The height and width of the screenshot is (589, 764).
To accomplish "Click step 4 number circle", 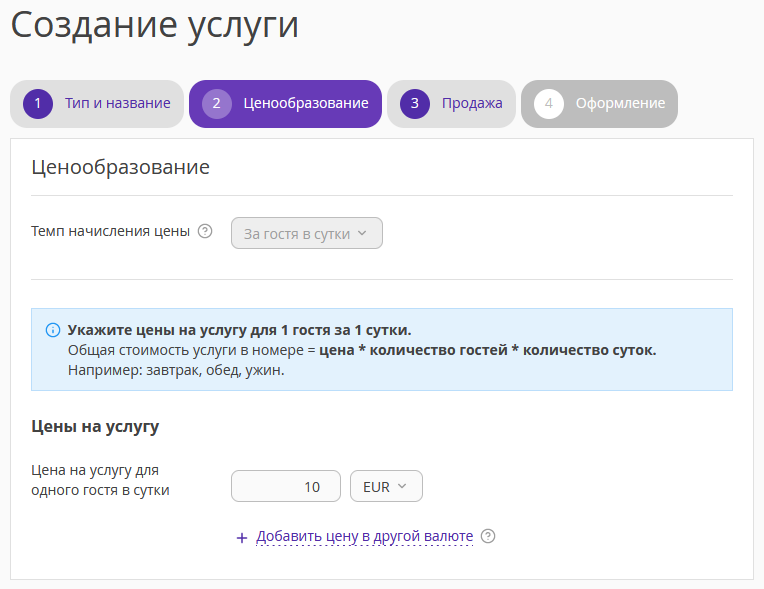I will (x=549, y=104).
